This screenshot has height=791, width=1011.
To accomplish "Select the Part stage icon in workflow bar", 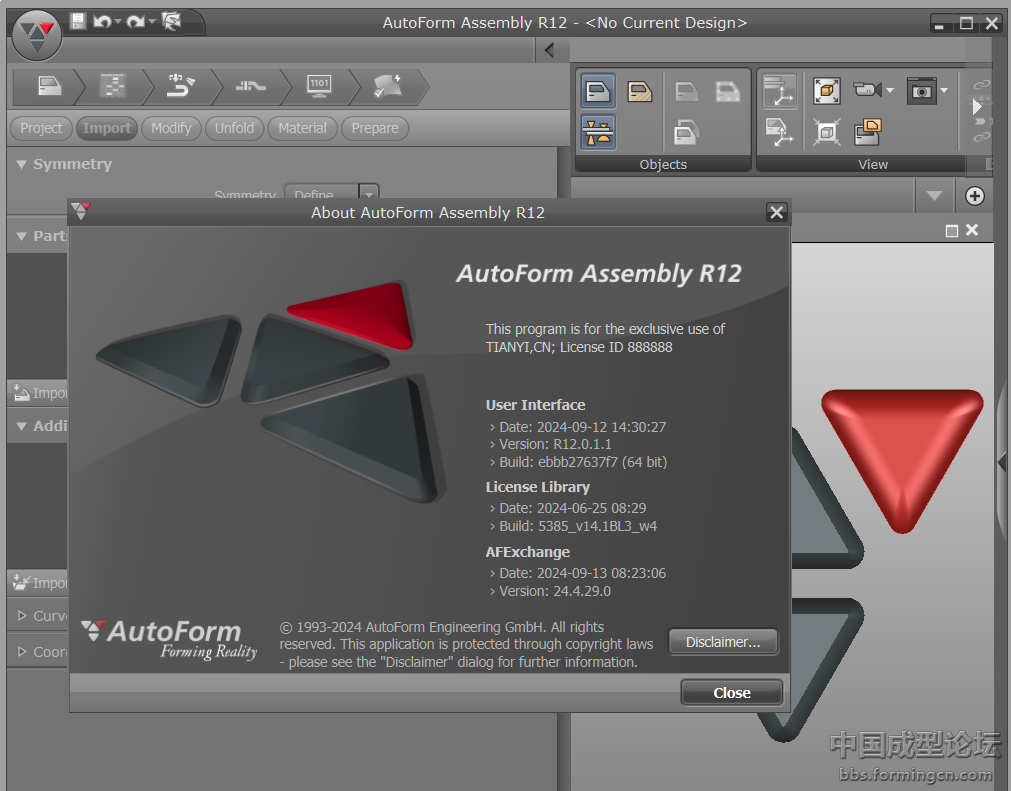I will 49,86.
